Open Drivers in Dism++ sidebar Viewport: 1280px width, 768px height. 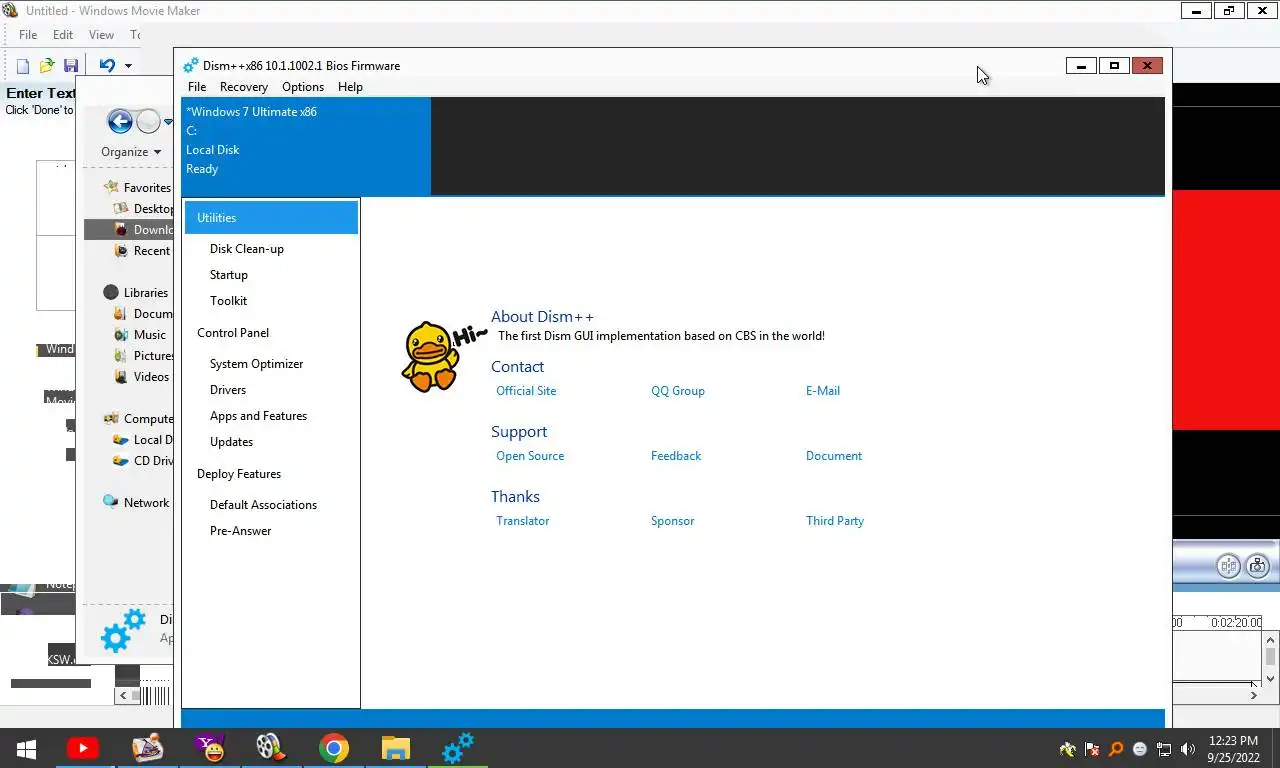tap(228, 390)
